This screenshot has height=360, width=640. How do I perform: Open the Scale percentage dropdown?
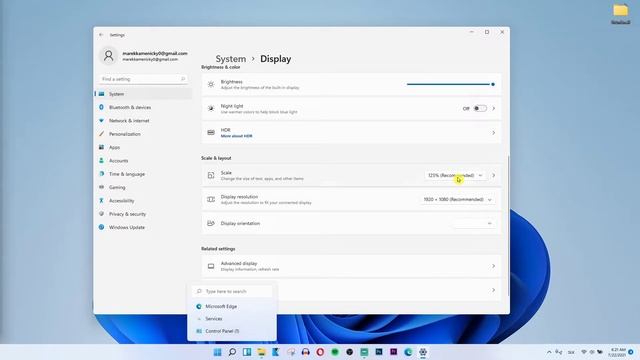(455, 176)
